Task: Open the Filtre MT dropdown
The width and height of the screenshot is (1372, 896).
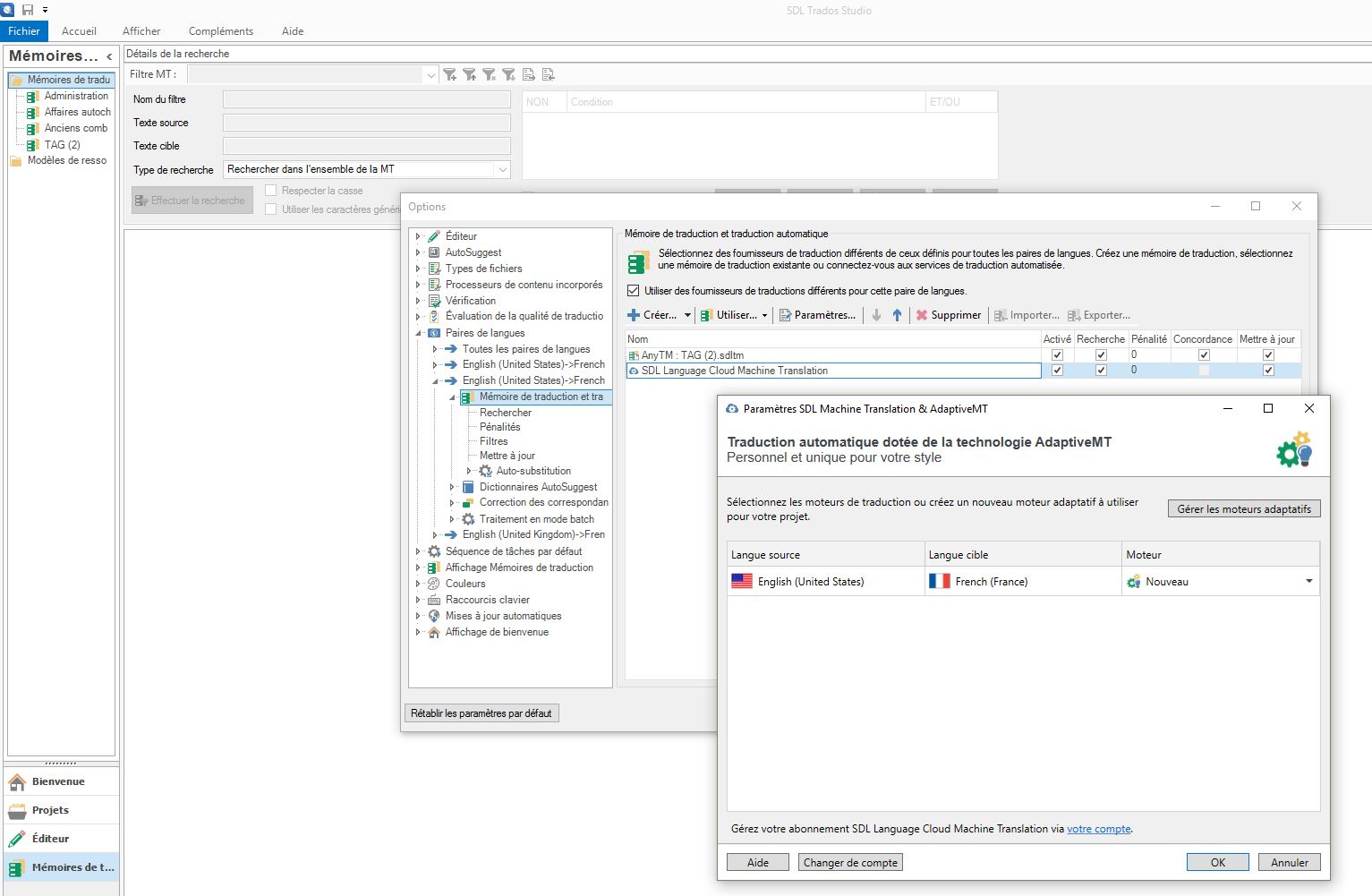Action: 430,75
